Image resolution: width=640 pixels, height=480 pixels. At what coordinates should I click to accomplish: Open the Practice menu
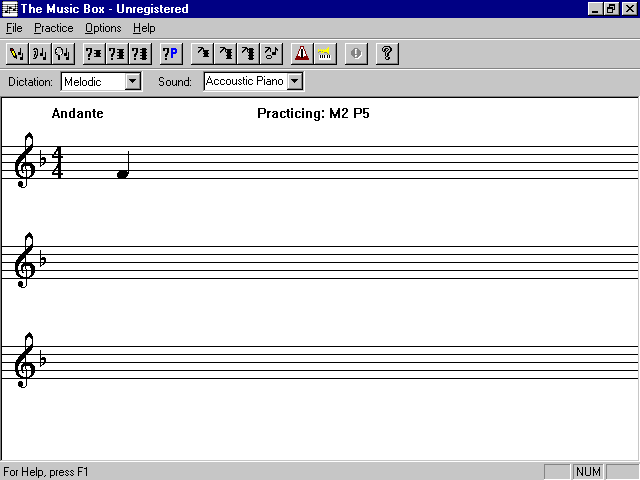coord(54,28)
